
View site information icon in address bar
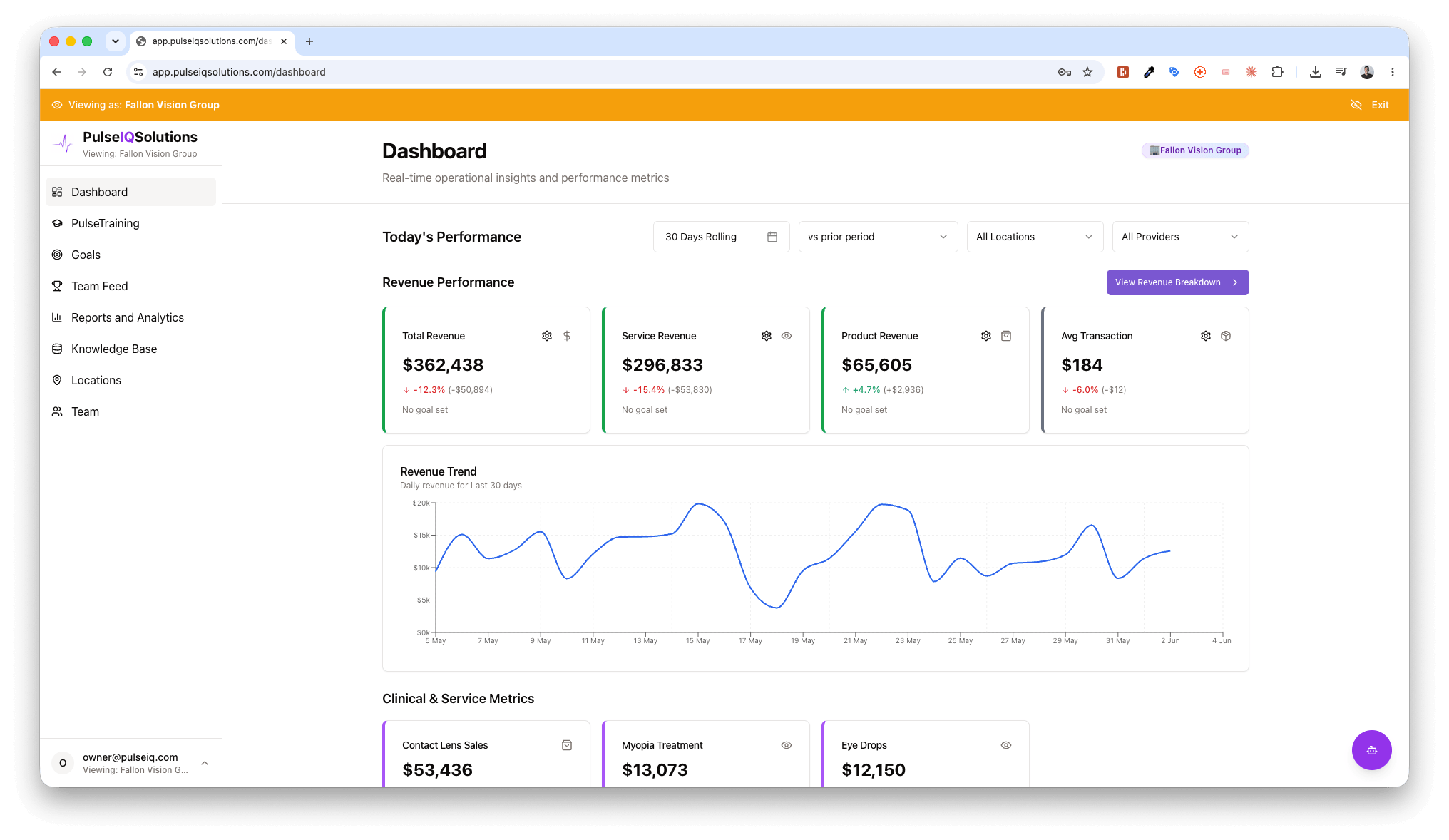coord(138,72)
